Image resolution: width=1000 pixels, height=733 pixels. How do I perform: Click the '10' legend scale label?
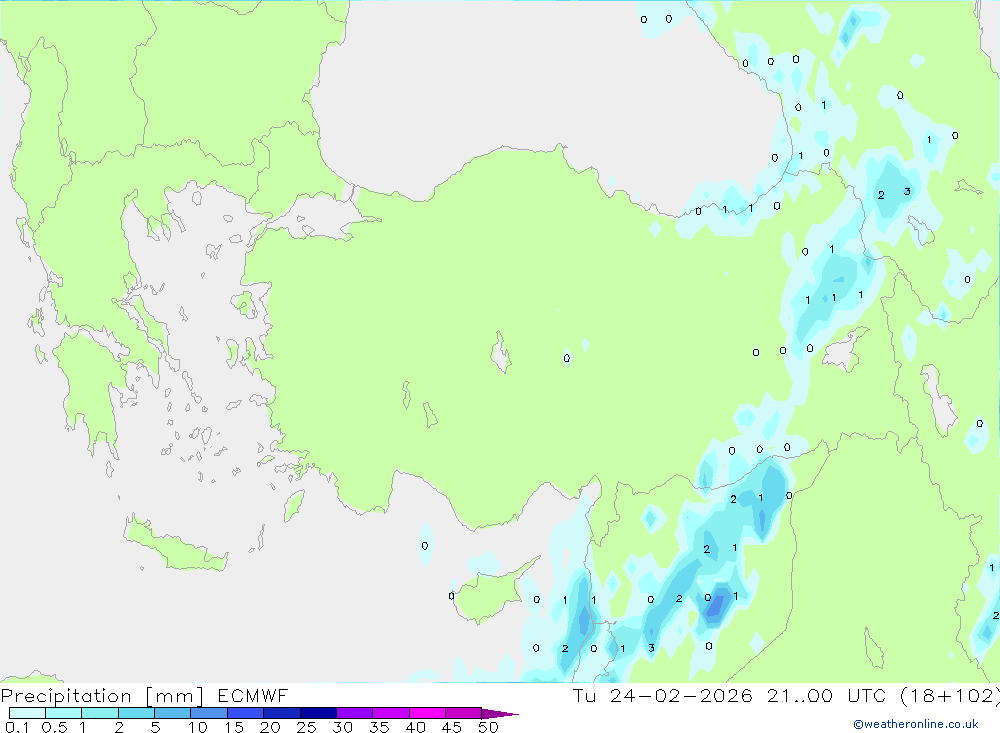[x=198, y=727]
